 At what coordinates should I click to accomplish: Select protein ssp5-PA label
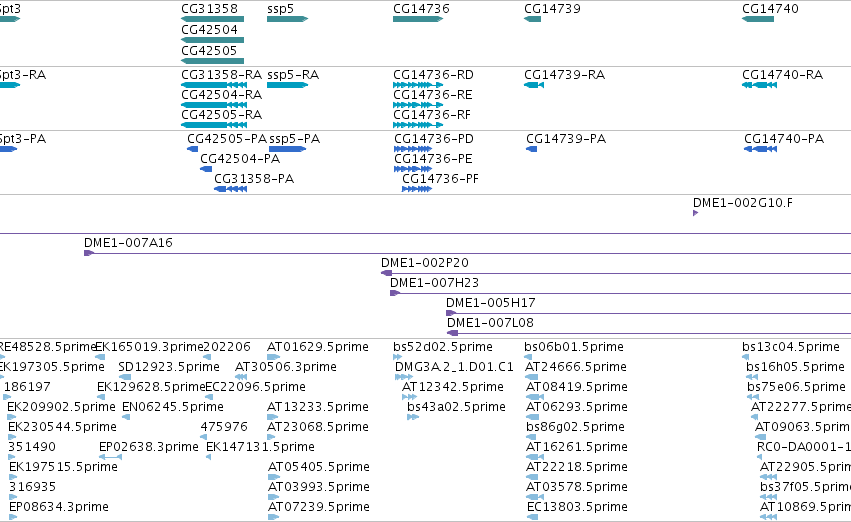tap(295, 139)
